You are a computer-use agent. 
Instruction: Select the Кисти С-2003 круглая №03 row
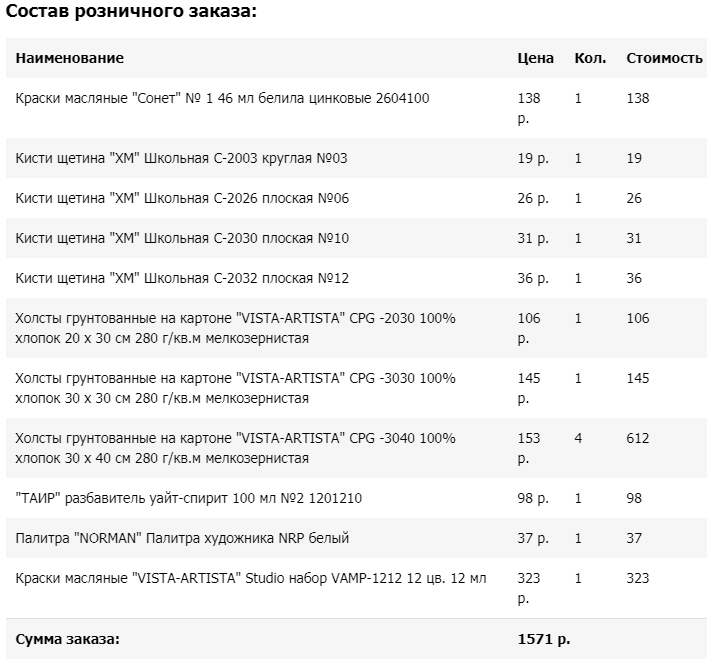click(x=356, y=158)
